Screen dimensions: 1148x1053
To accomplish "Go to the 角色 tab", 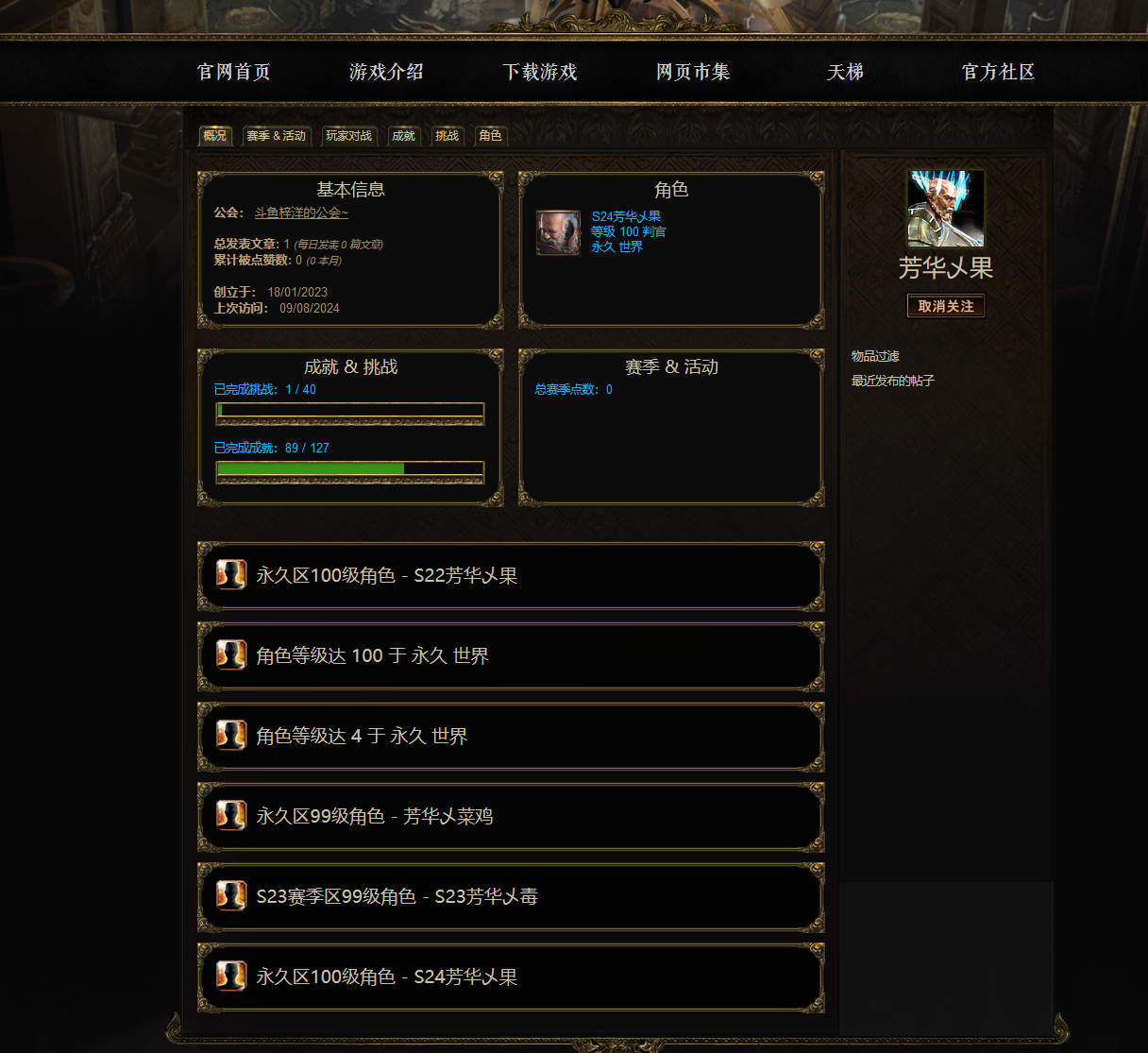I will click(491, 136).
